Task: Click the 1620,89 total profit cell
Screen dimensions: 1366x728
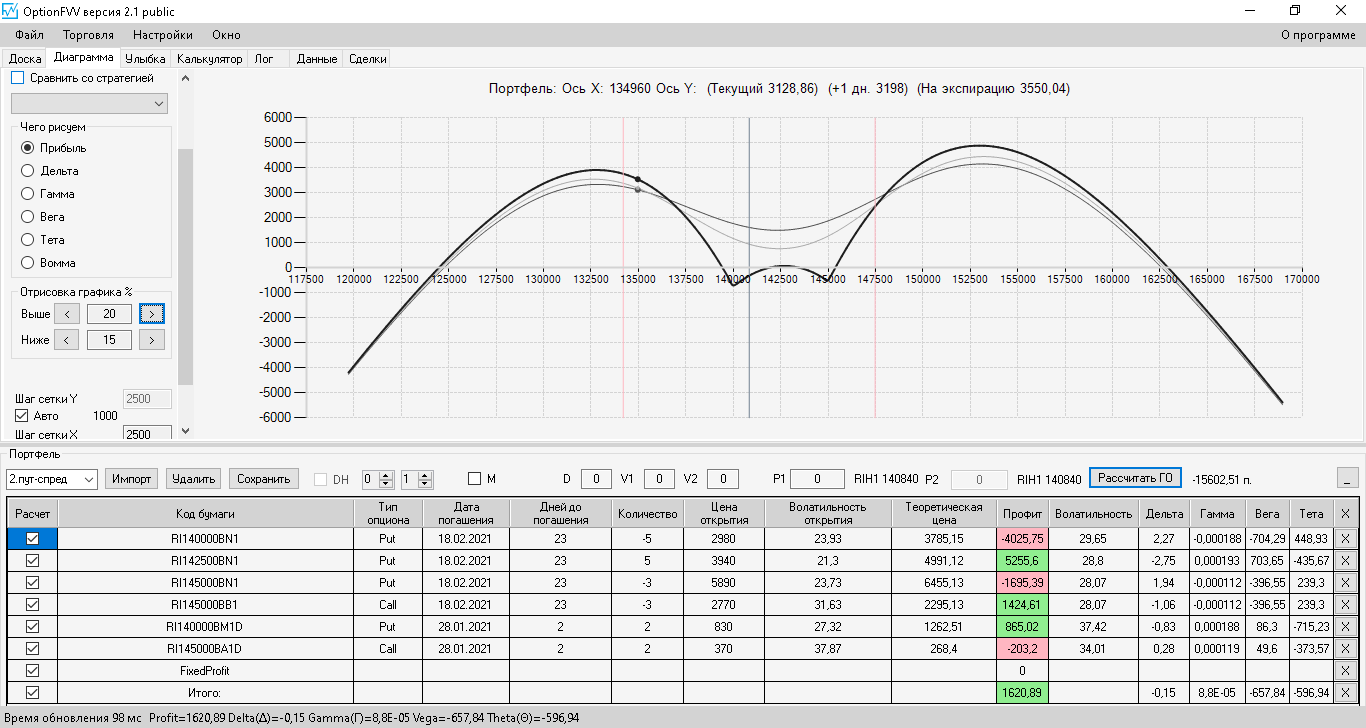Action: (x=1022, y=693)
